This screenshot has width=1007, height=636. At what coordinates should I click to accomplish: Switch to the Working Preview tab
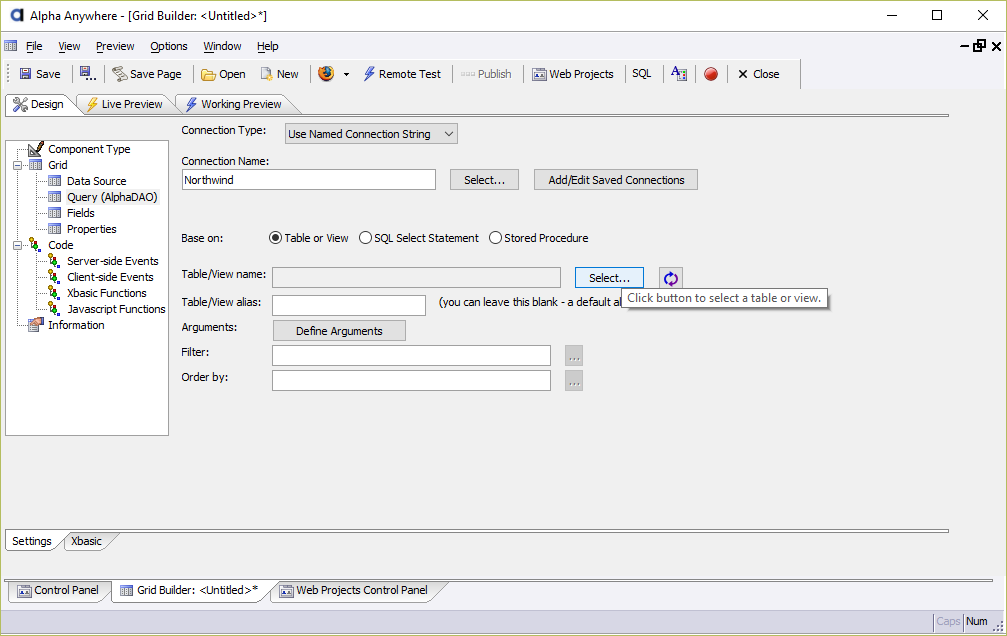[234, 104]
